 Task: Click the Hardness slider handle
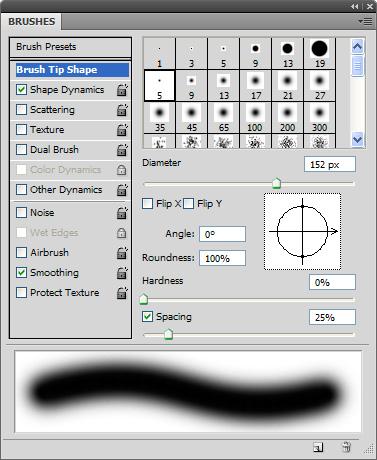pos(144,299)
